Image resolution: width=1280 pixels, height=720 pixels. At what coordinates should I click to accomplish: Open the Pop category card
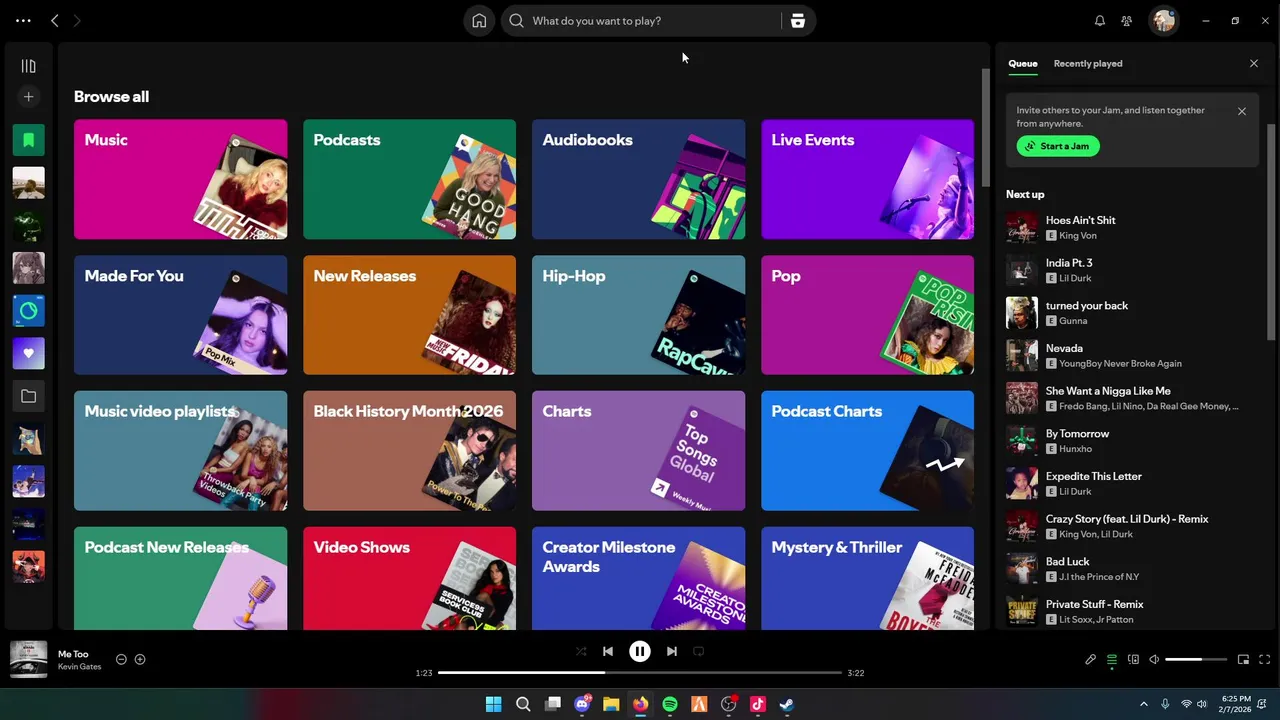tap(867, 315)
